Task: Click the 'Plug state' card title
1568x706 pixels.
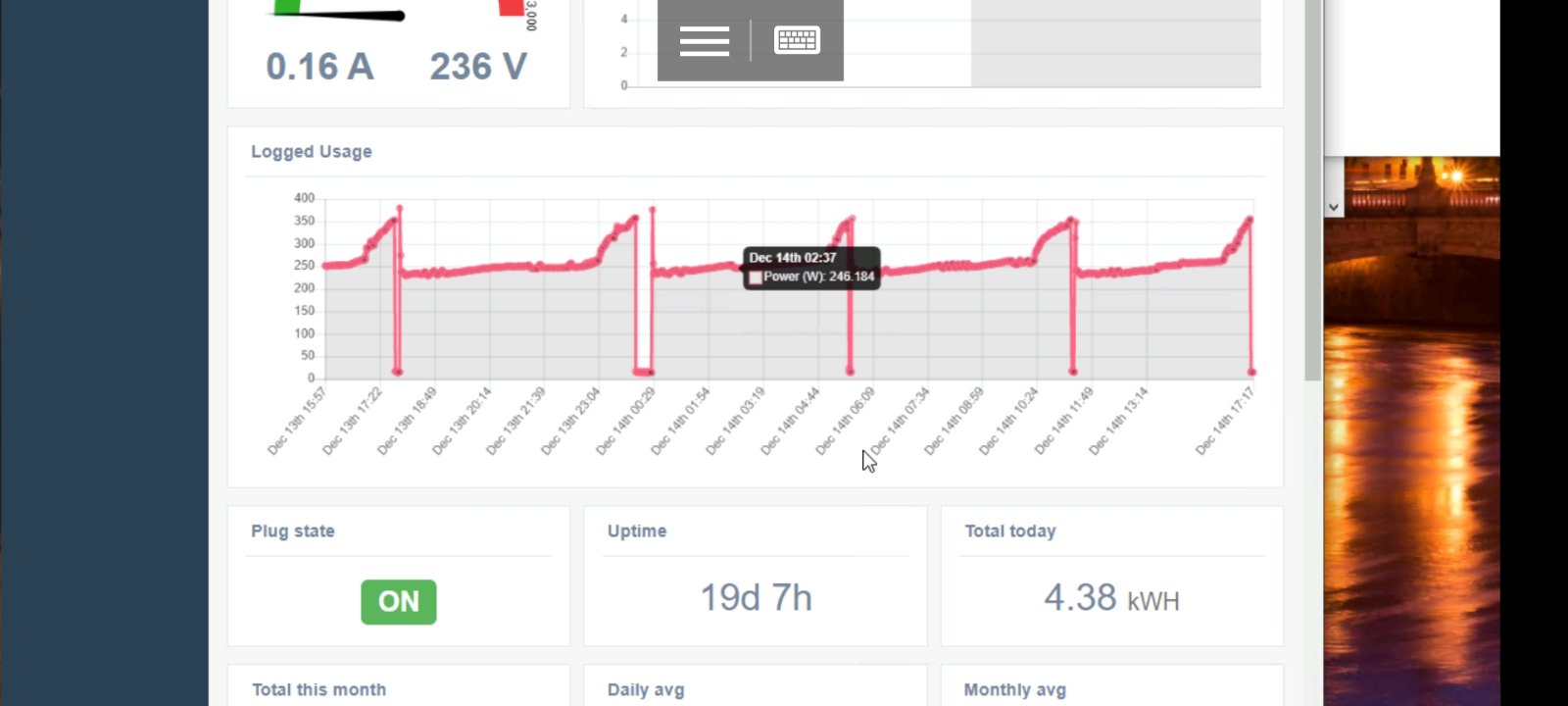Action: 293,531
